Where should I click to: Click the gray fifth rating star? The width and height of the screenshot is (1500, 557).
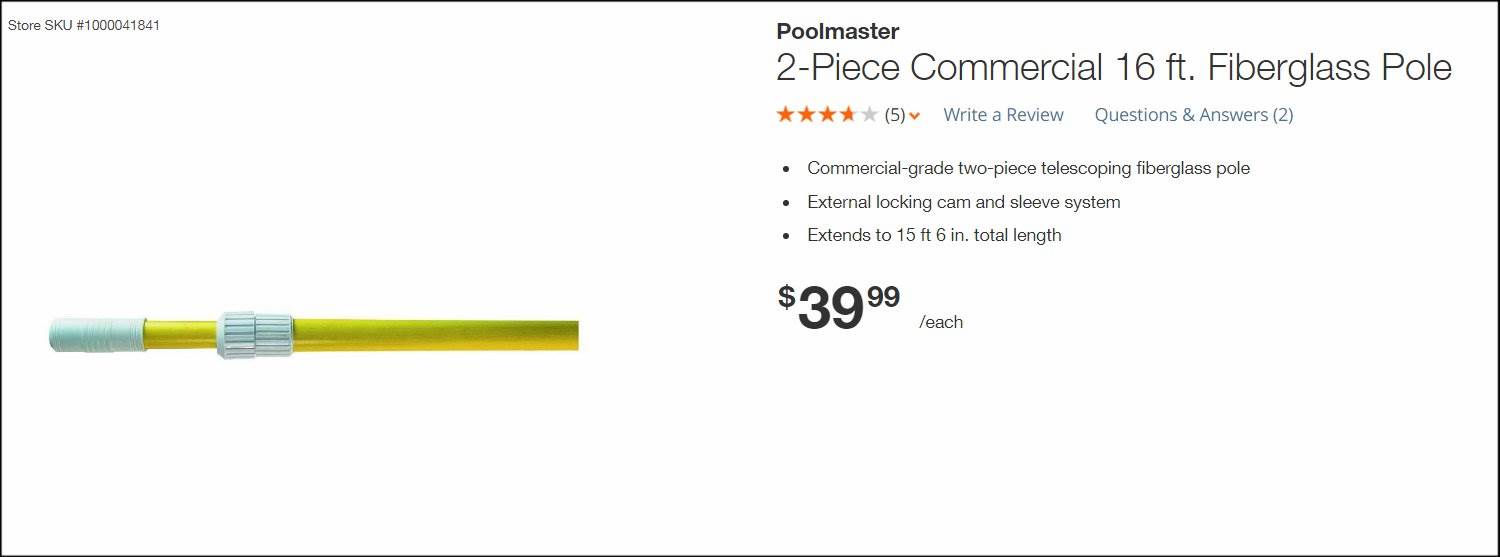(x=869, y=114)
